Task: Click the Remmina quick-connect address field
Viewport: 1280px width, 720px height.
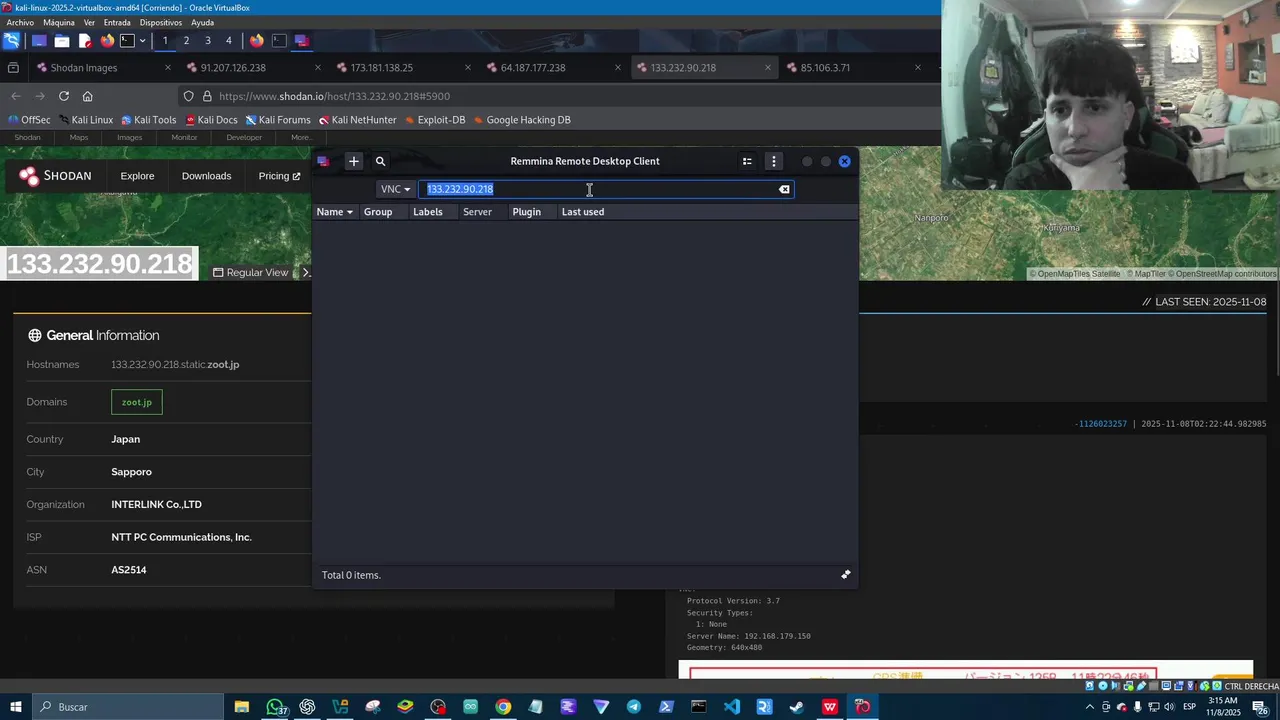Action: [606, 189]
